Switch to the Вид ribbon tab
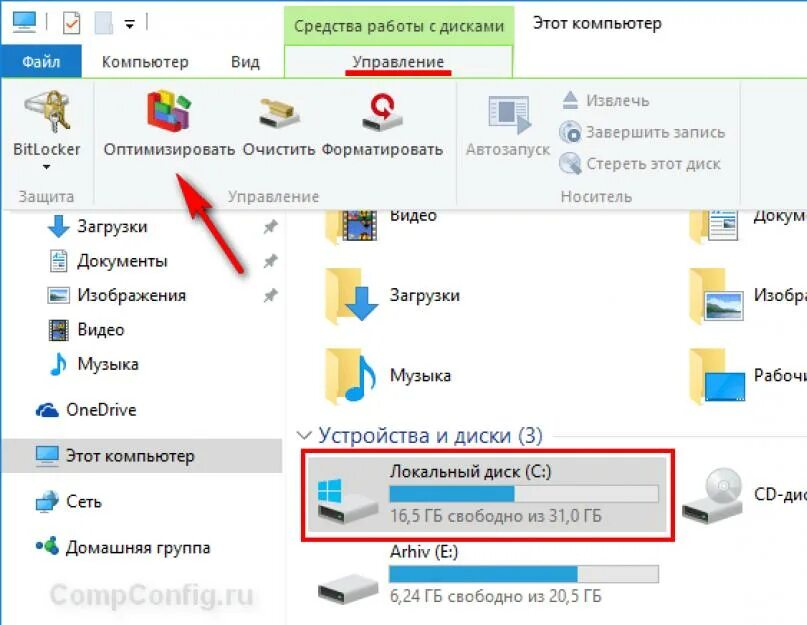 pyautogui.click(x=245, y=62)
